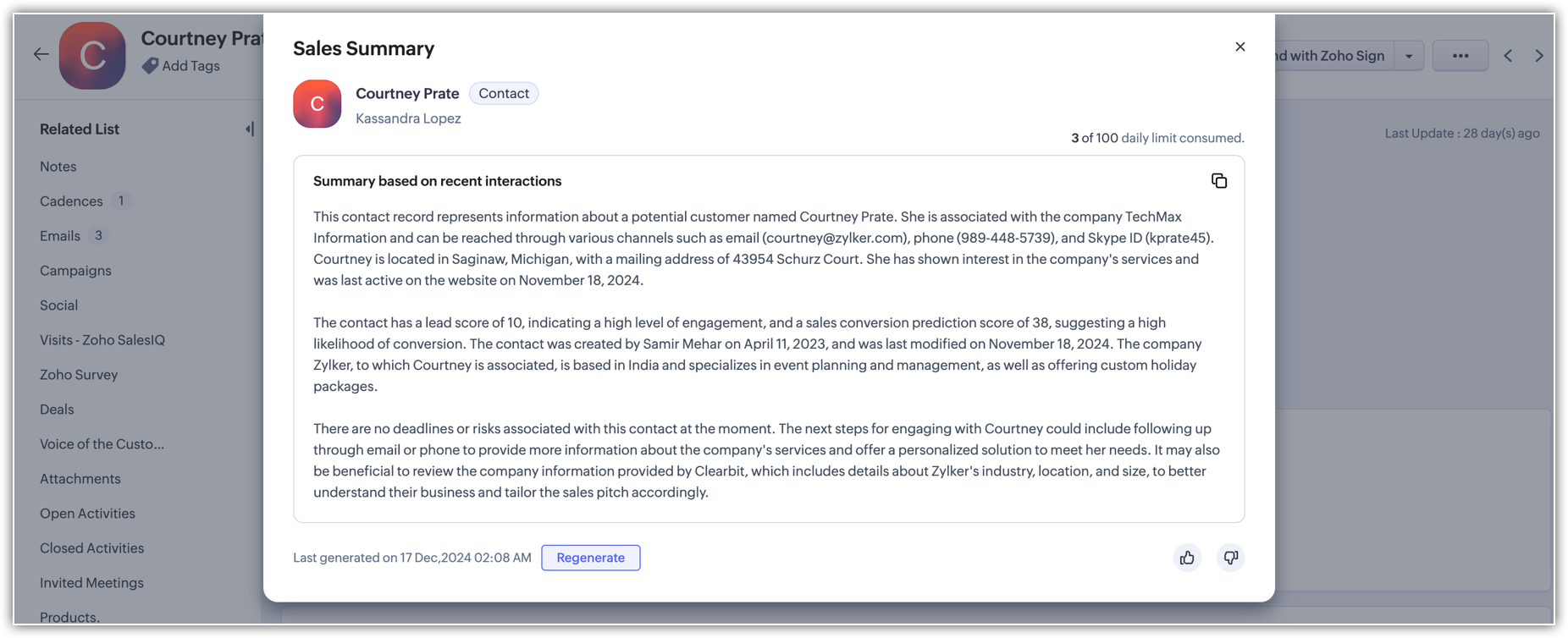Screen dimensions: 1568x638
Task: Open Emails in Related List
Action: point(60,236)
